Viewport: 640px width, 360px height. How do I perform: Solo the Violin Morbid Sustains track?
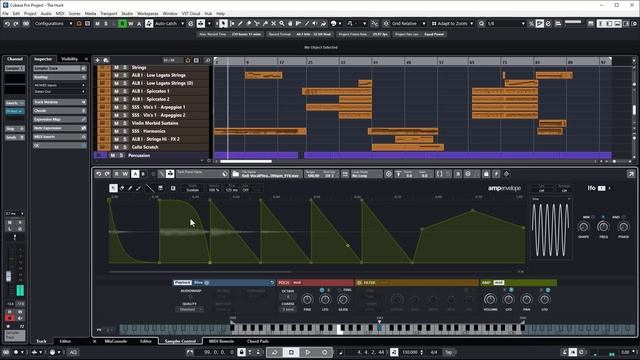(x=124, y=123)
